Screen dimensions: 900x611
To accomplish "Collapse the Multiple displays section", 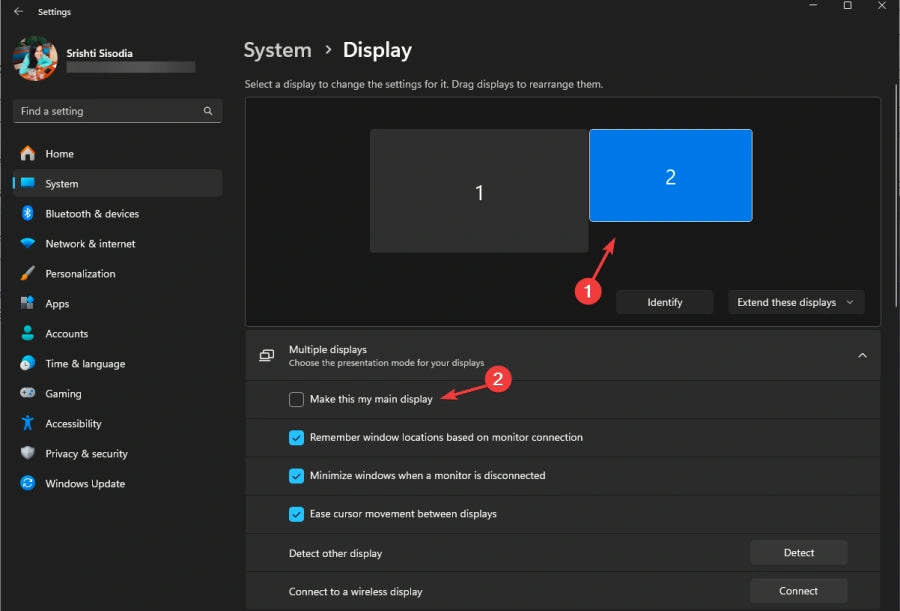I will click(x=862, y=355).
